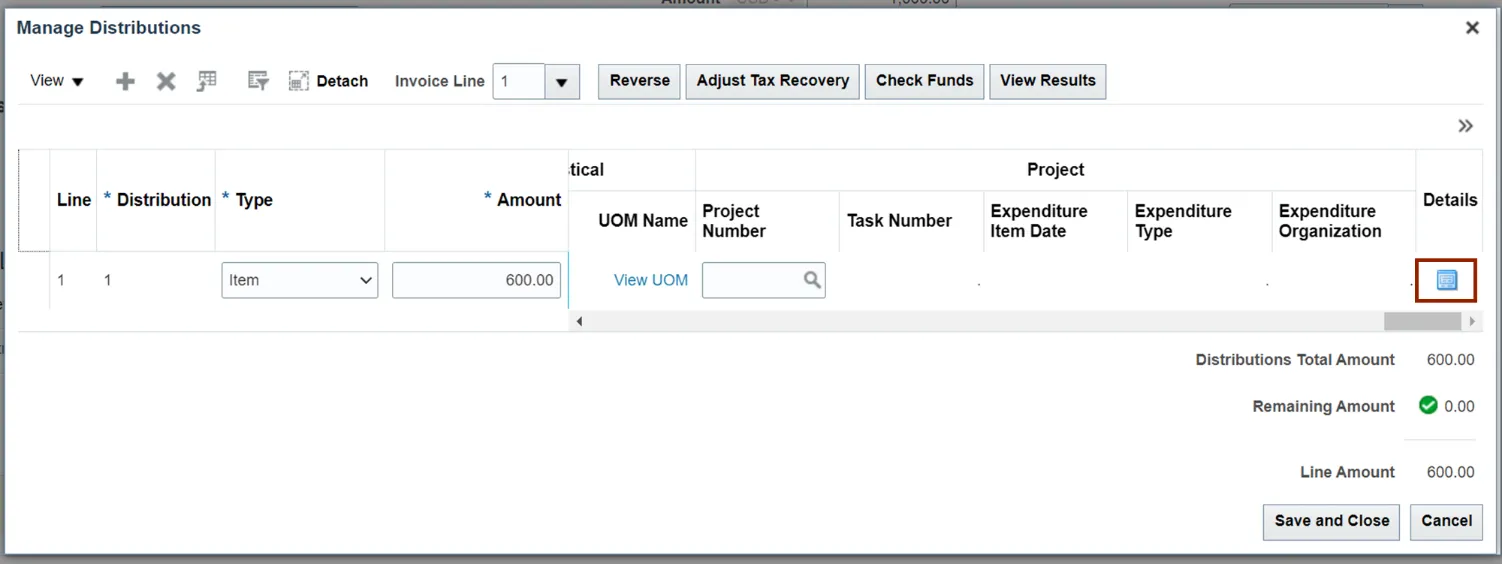
Task: Click the Expenditure Type column header
Action: pyautogui.click(x=1199, y=221)
